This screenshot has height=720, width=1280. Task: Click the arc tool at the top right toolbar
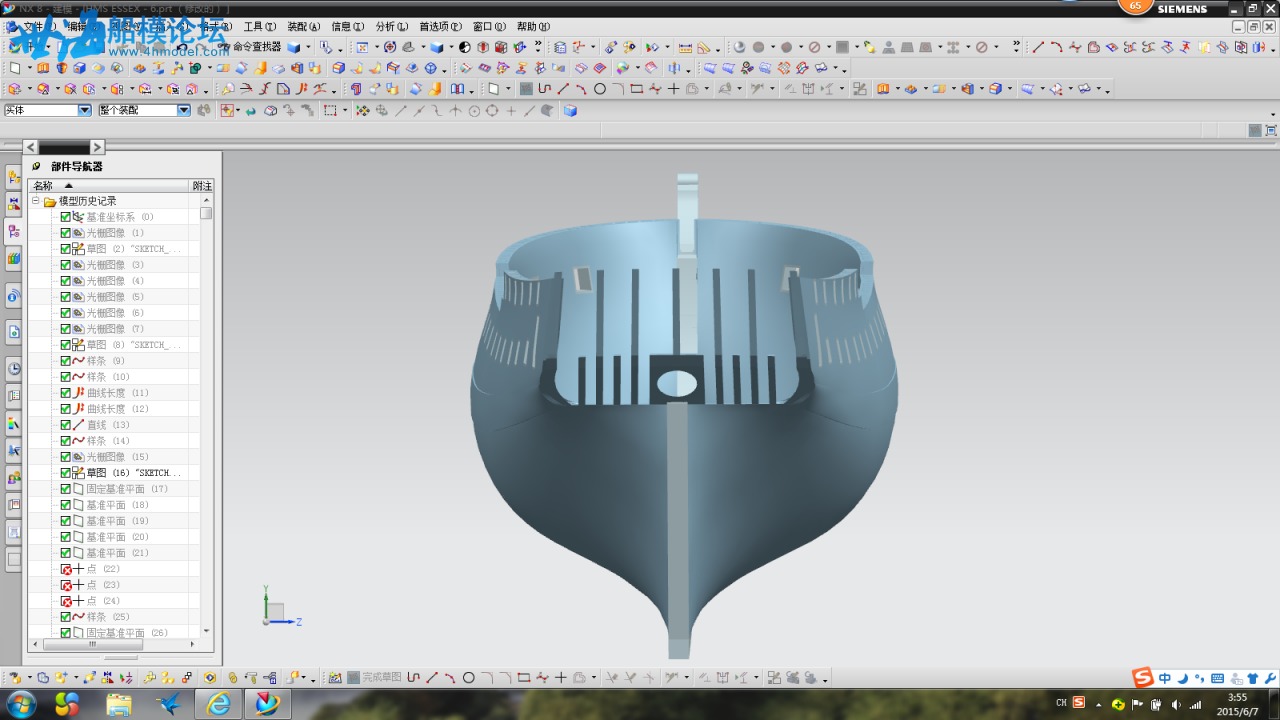pos(1056,47)
